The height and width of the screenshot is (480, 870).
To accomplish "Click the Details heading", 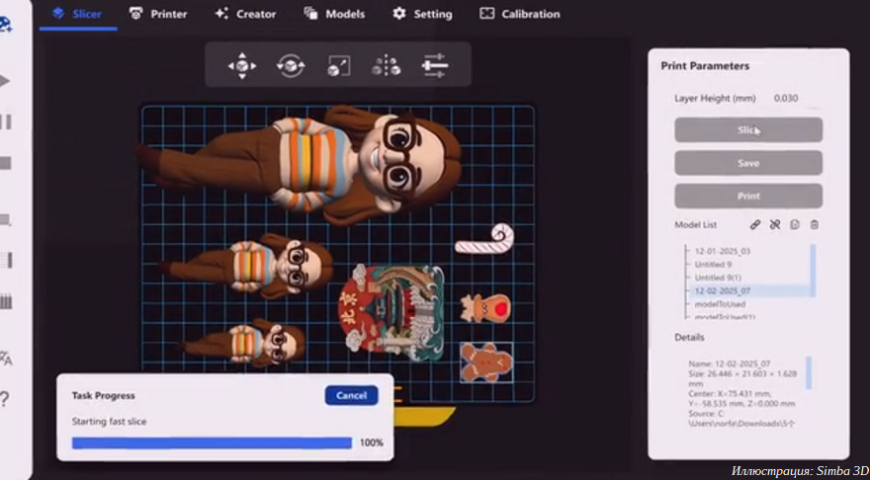I will [689, 337].
